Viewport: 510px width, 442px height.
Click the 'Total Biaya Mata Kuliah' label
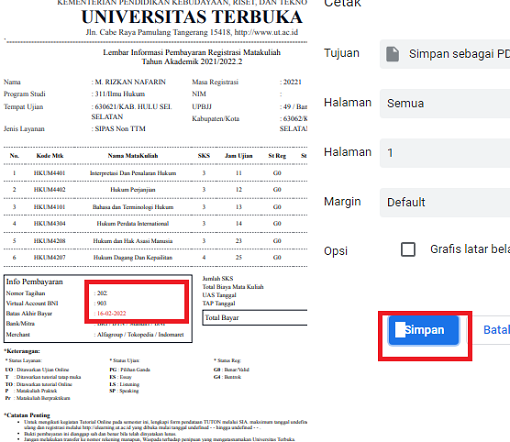click(x=233, y=287)
